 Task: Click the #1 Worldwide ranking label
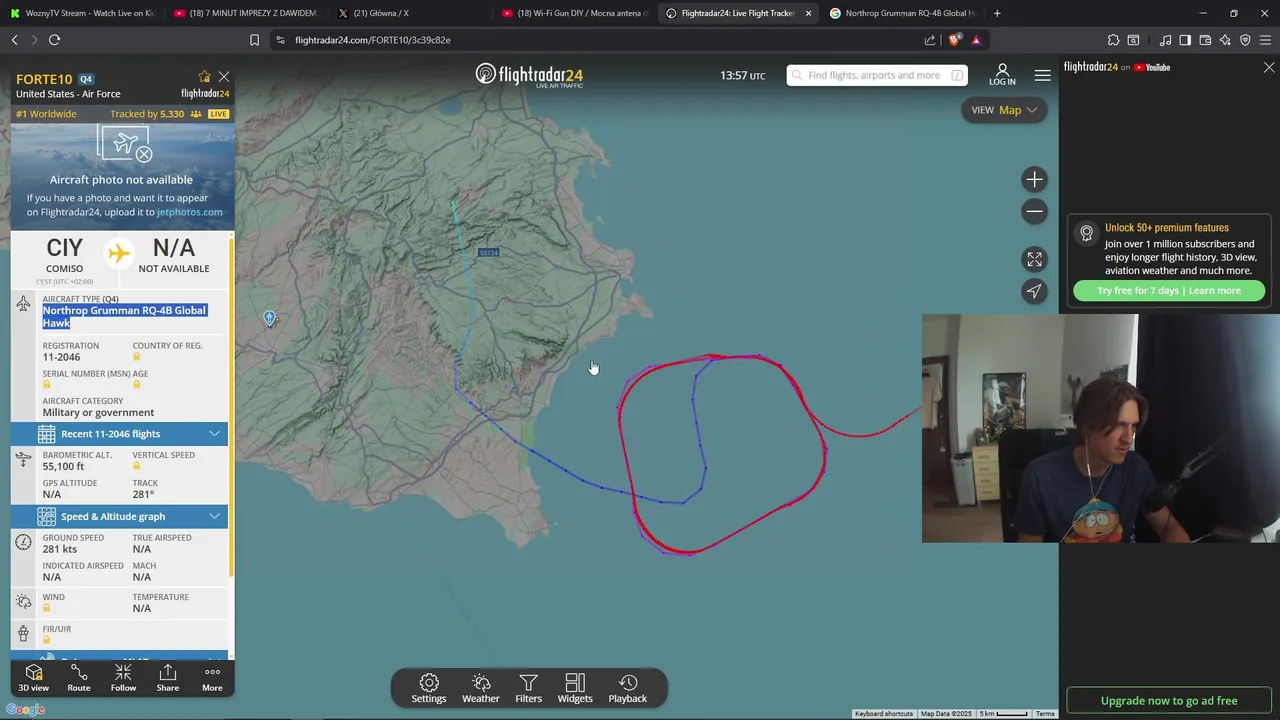[46, 114]
